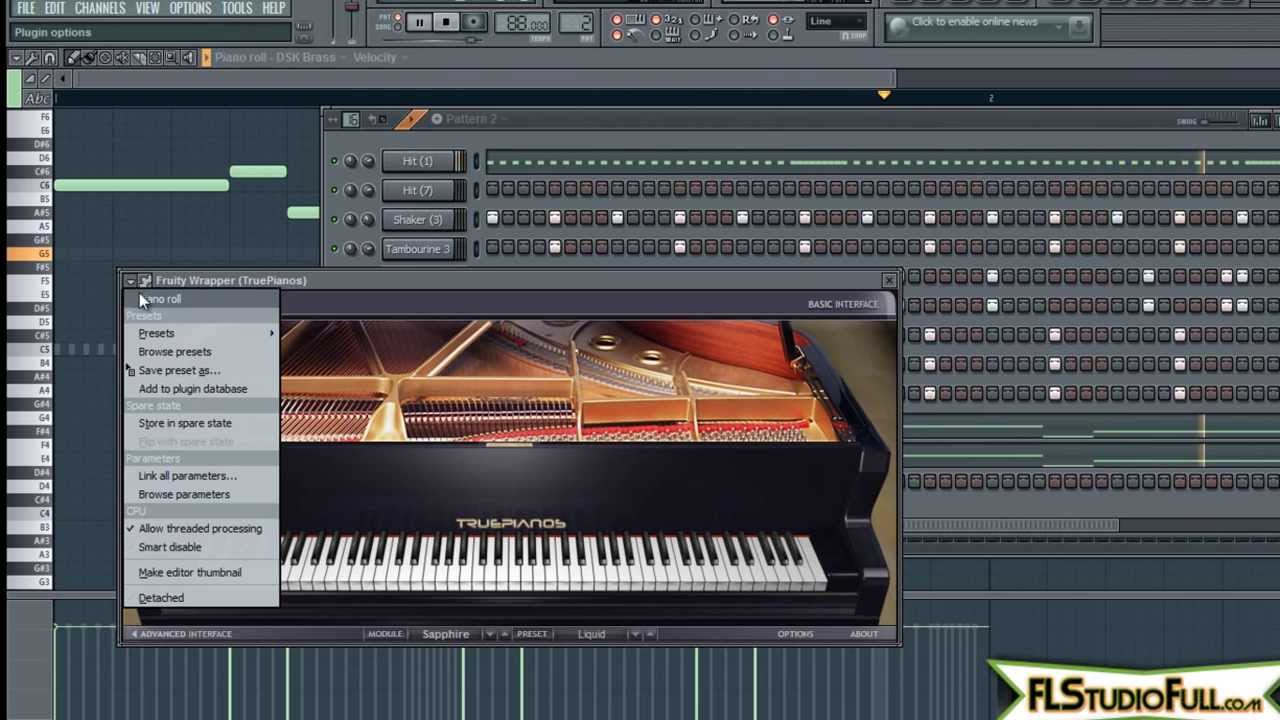Toggle Allow threaded processing option
The image size is (1280, 720).
tap(200, 529)
